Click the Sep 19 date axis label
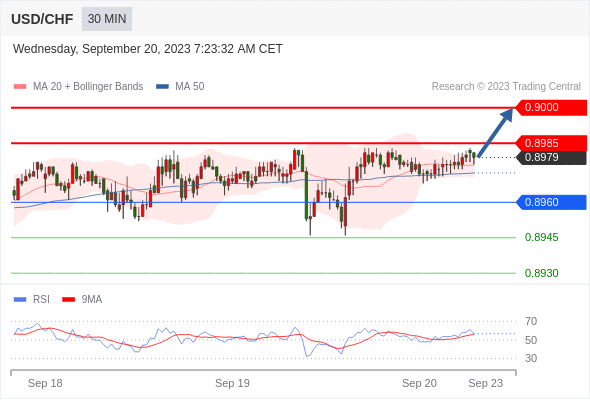The height and width of the screenshot is (400, 590). coord(232,383)
